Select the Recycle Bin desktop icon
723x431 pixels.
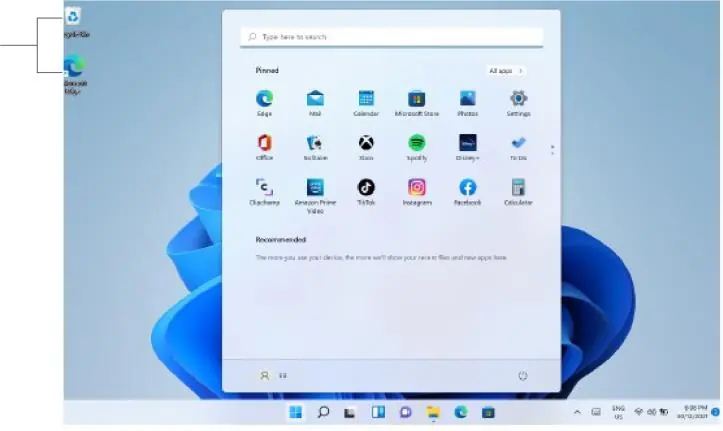pyautogui.click(x=75, y=22)
